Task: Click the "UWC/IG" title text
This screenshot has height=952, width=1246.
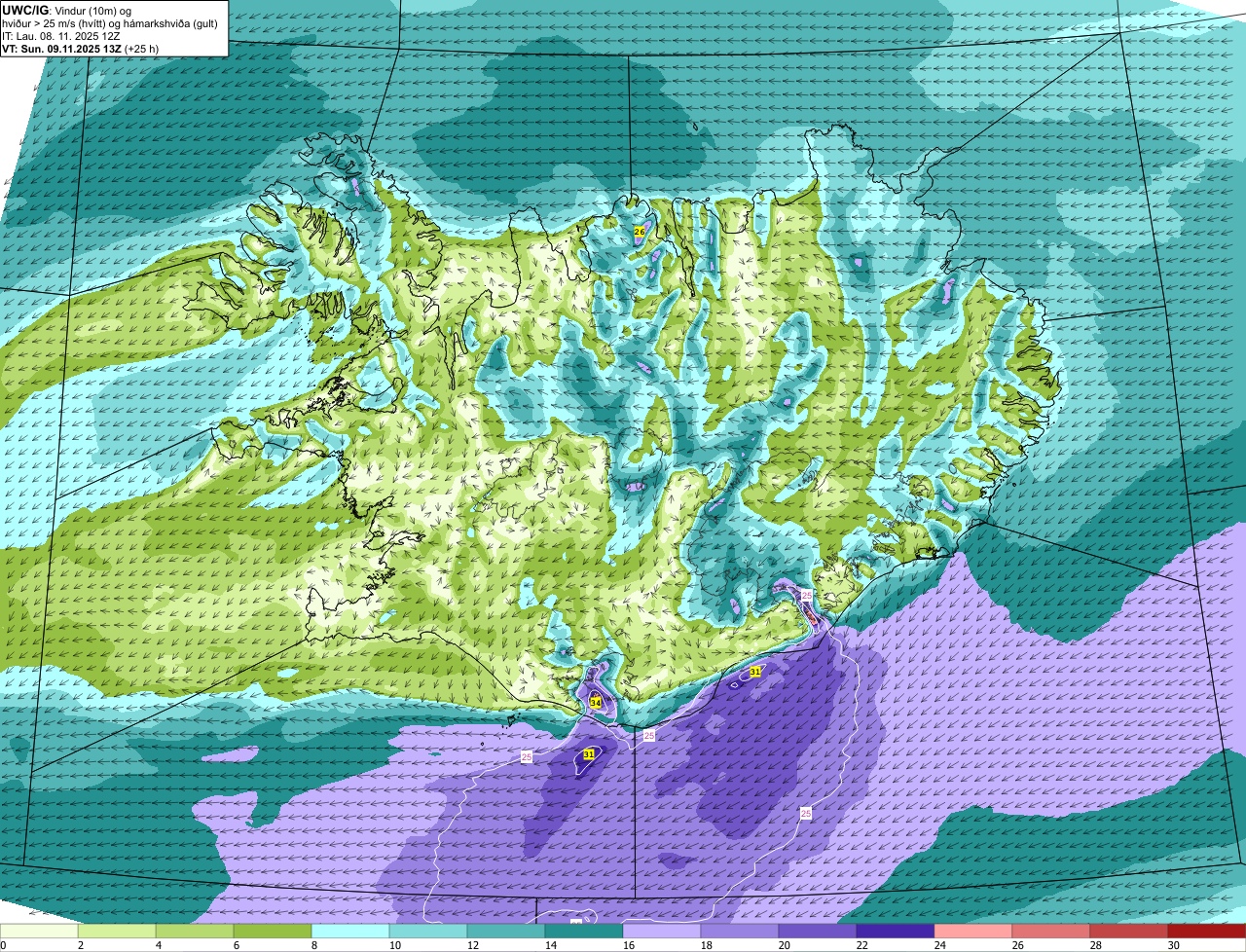Action: pos(24,10)
